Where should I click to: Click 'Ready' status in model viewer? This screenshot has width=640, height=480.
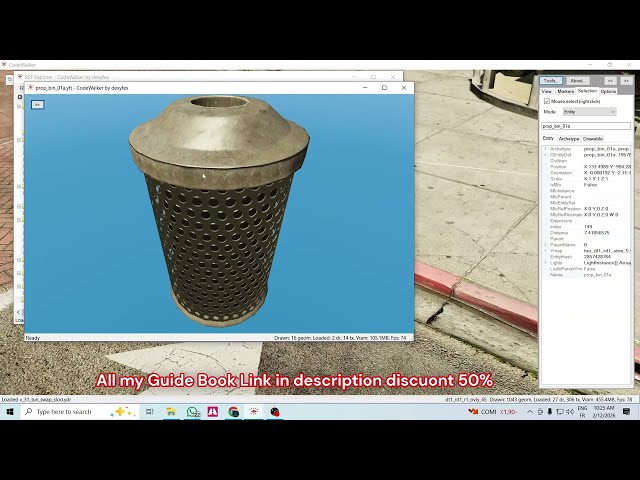[x=33, y=338]
